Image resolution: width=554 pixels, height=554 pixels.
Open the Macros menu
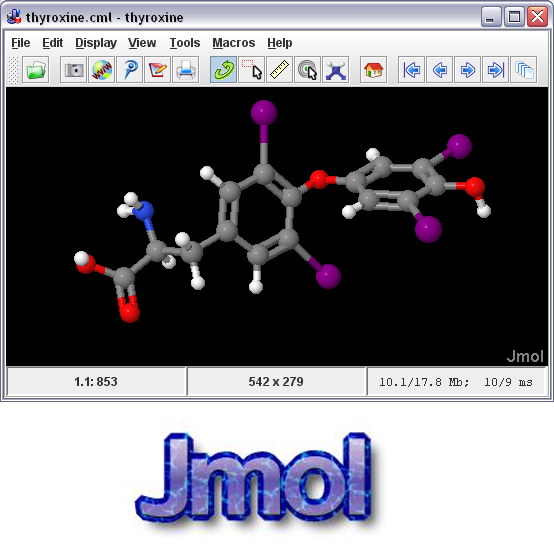[234, 43]
